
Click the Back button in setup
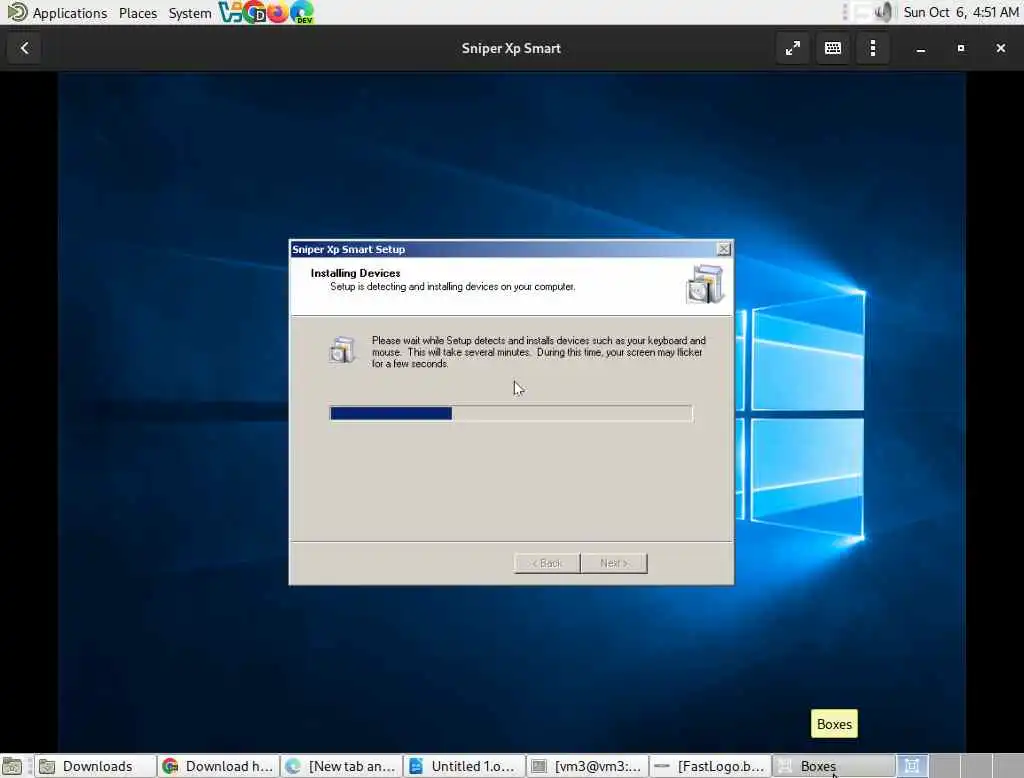[547, 563]
